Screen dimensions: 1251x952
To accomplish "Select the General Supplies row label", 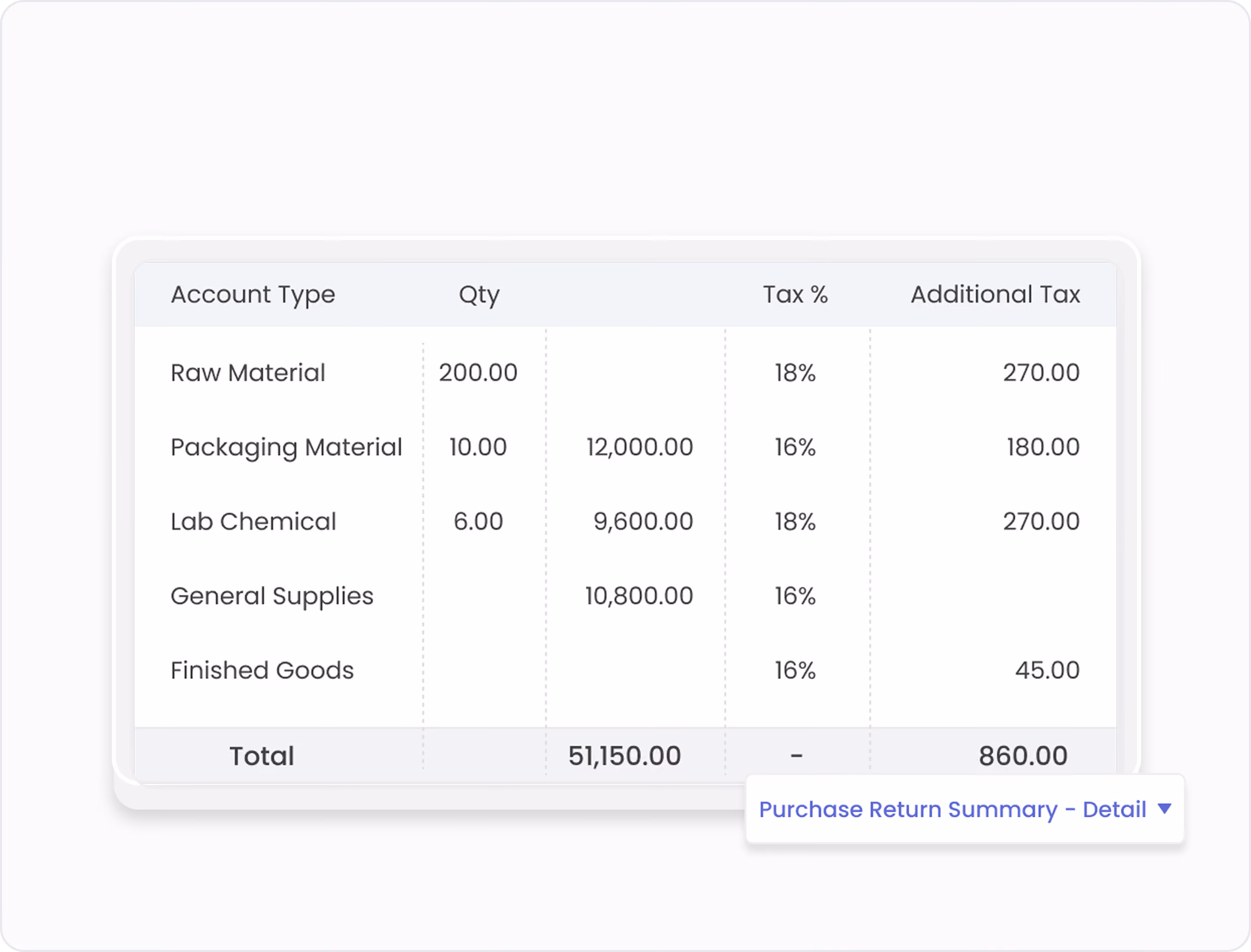I will point(273,596).
